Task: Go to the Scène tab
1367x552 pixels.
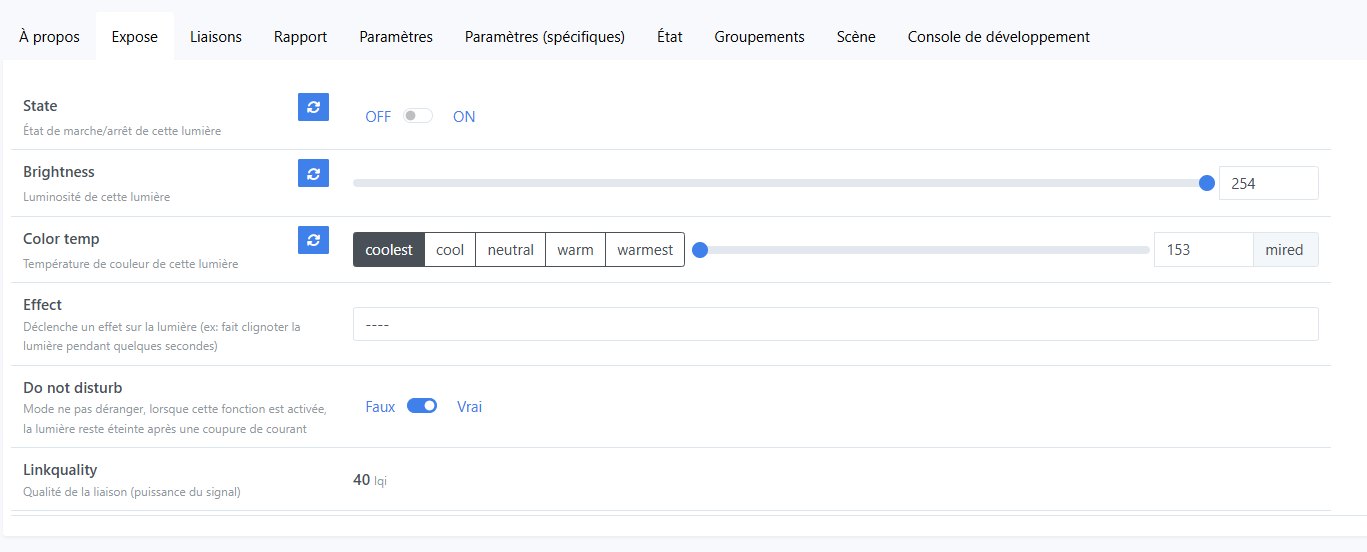Action: (x=856, y=37)
